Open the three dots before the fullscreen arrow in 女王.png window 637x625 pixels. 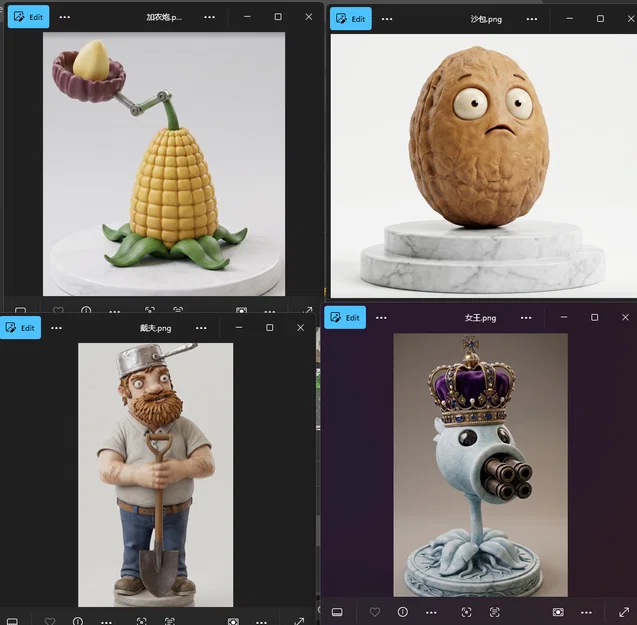[586, 612]
